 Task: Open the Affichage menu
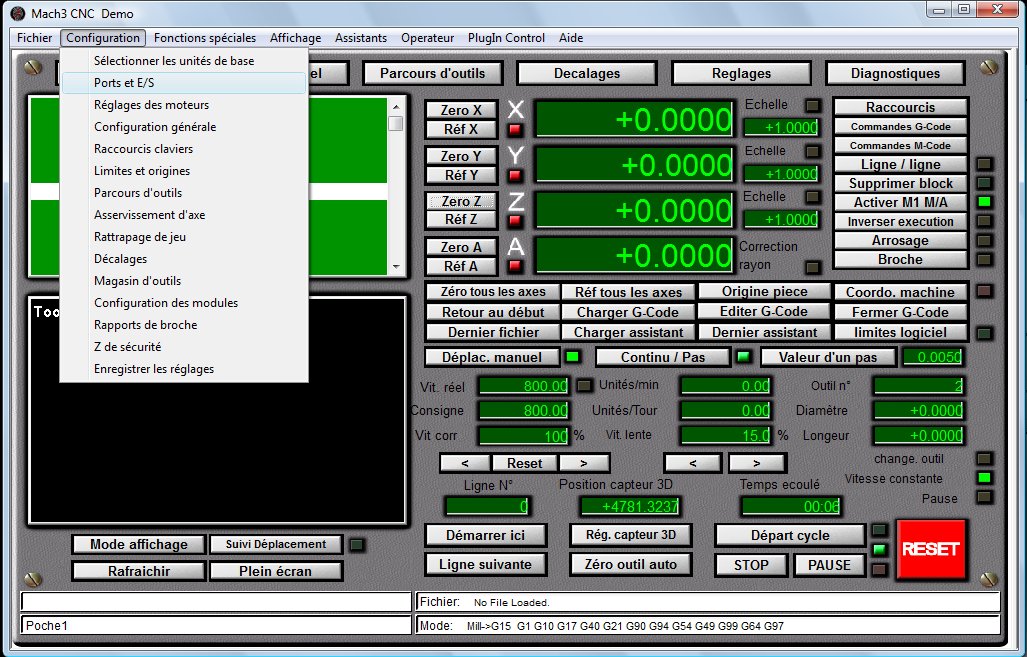[x=295, y=38]
